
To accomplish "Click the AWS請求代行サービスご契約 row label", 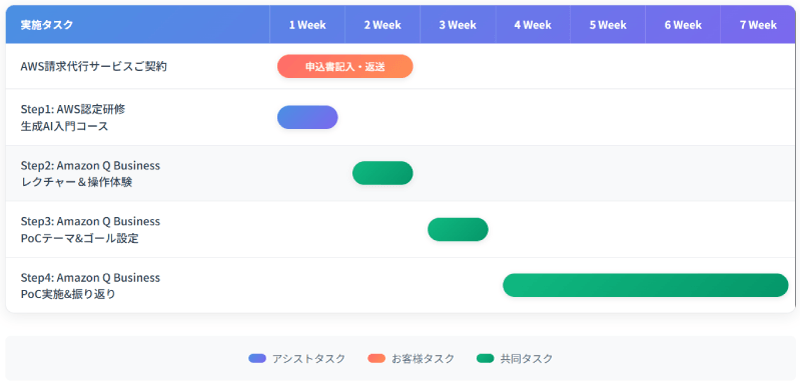I will tap(94, 67).
